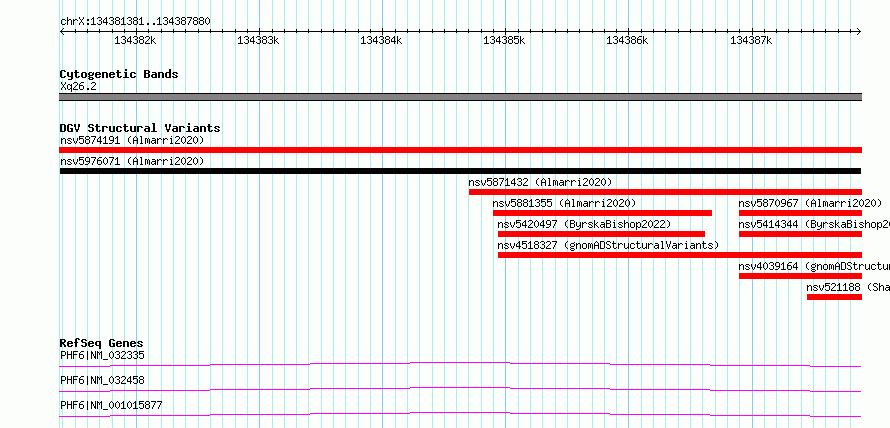890x428 pixels.
Task: Select the red bar under nsv5870967
Action: [800, 213]
